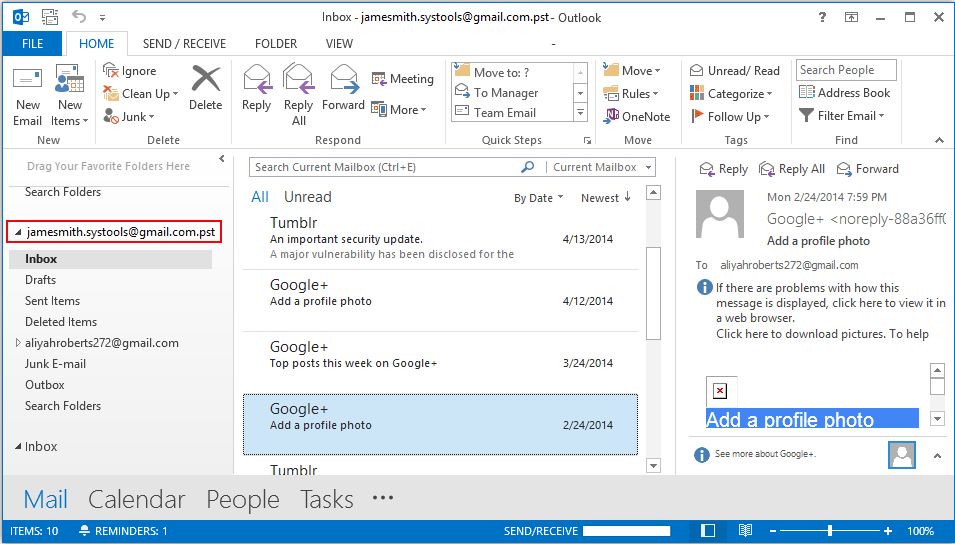The width and height of the screenshot is (955, 544).
Task: Switch to the FOLDER tab
Action: pyautogui.click(x=276, y=44)
